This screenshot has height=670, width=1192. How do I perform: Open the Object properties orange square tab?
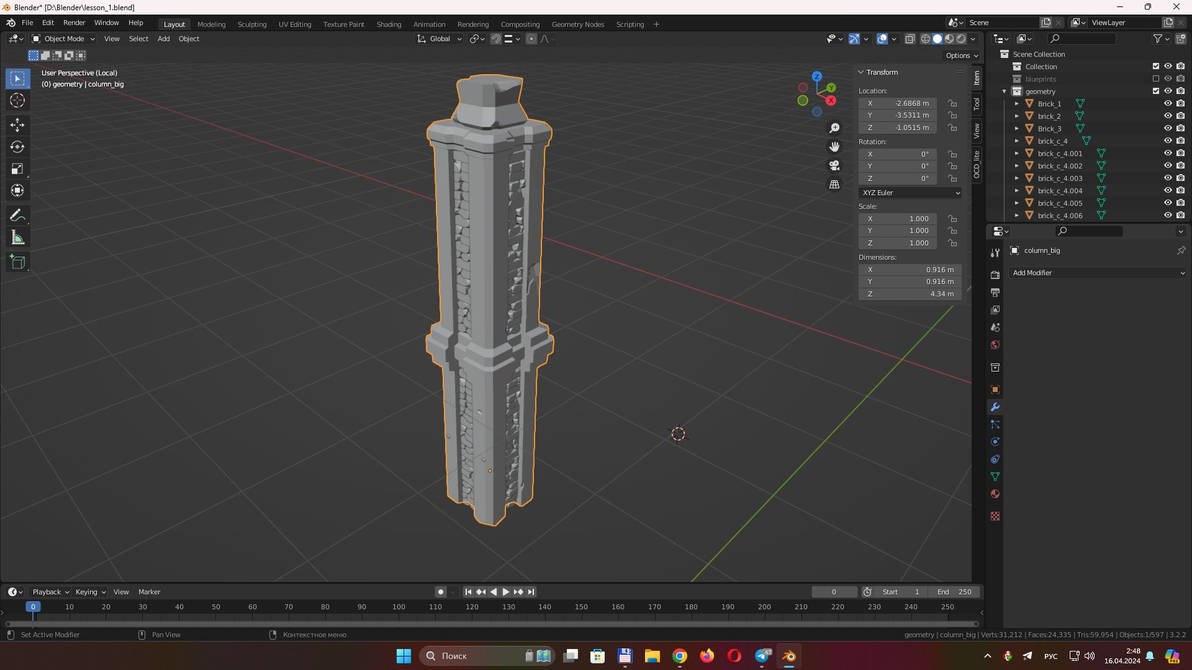coord(995,389)
